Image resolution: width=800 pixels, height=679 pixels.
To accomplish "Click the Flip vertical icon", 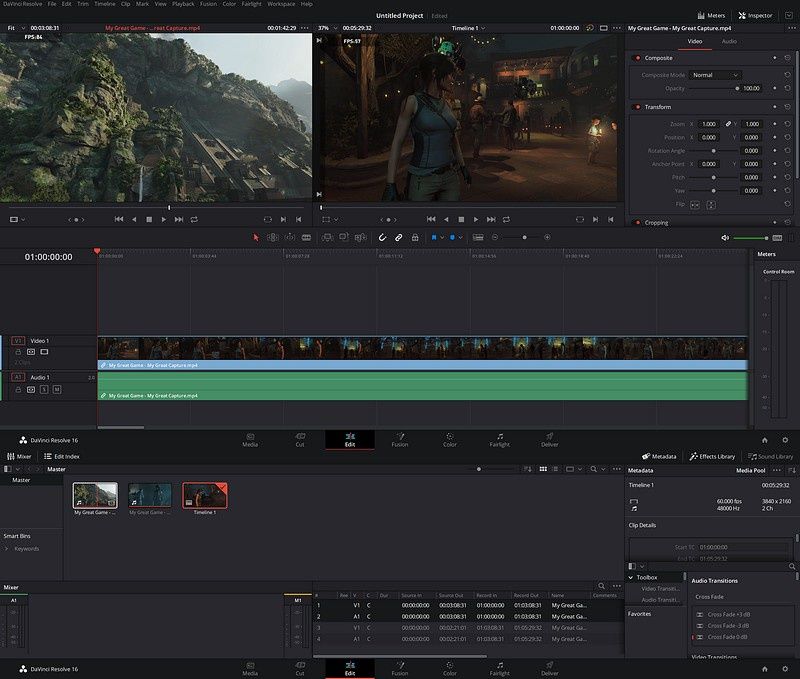I will (711, 205).
